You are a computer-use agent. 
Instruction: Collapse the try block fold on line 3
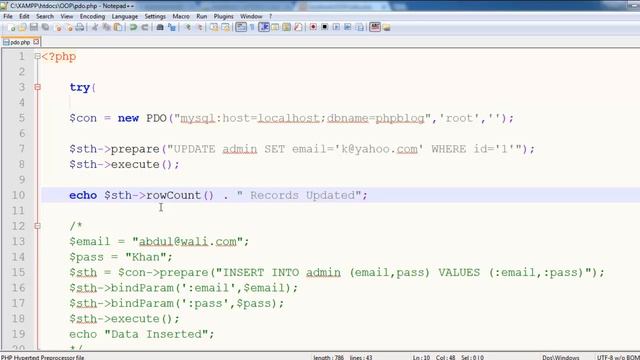coord(37,87)
